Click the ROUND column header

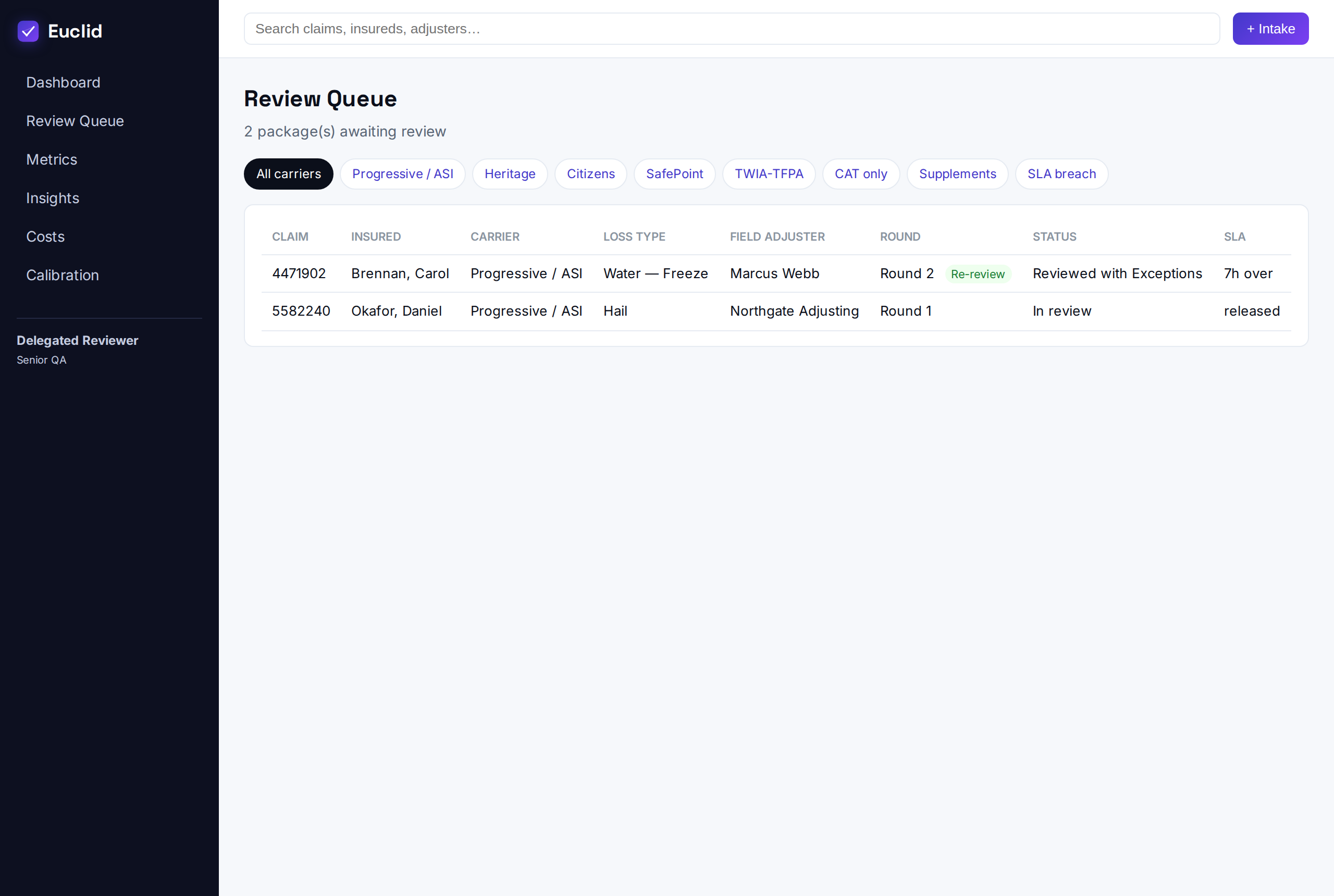(899, 237)
